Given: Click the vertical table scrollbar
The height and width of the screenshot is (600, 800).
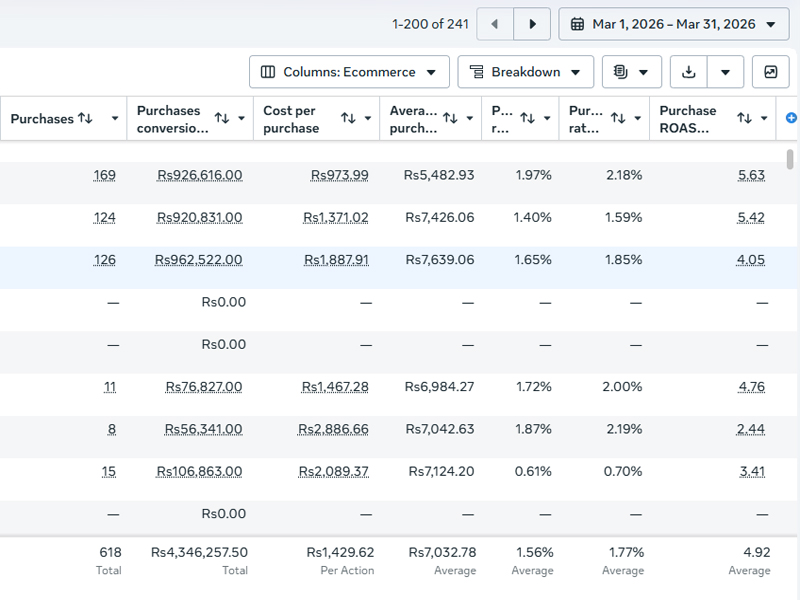Looking at the screenshot, I should pyautogui.click(x=790, y=159).
